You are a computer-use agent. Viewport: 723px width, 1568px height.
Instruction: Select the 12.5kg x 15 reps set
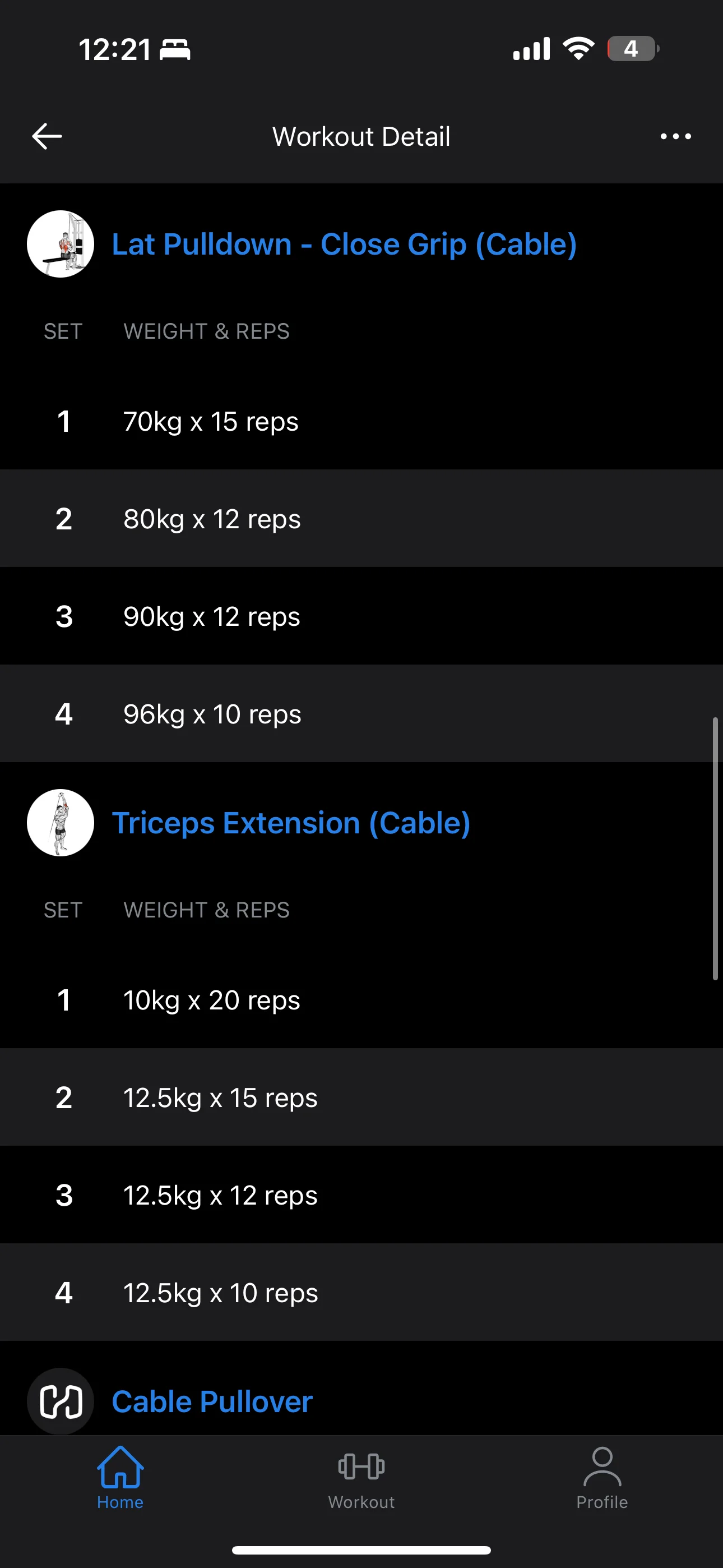(220, 1097)
